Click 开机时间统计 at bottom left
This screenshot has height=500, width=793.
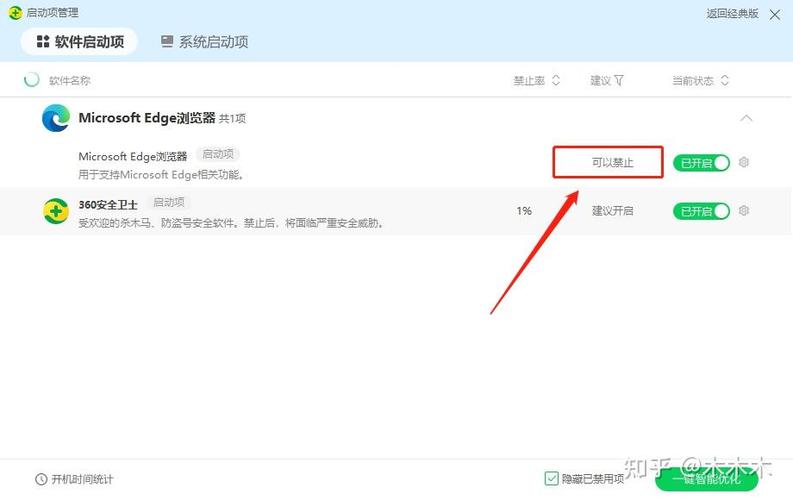point(74,479)
